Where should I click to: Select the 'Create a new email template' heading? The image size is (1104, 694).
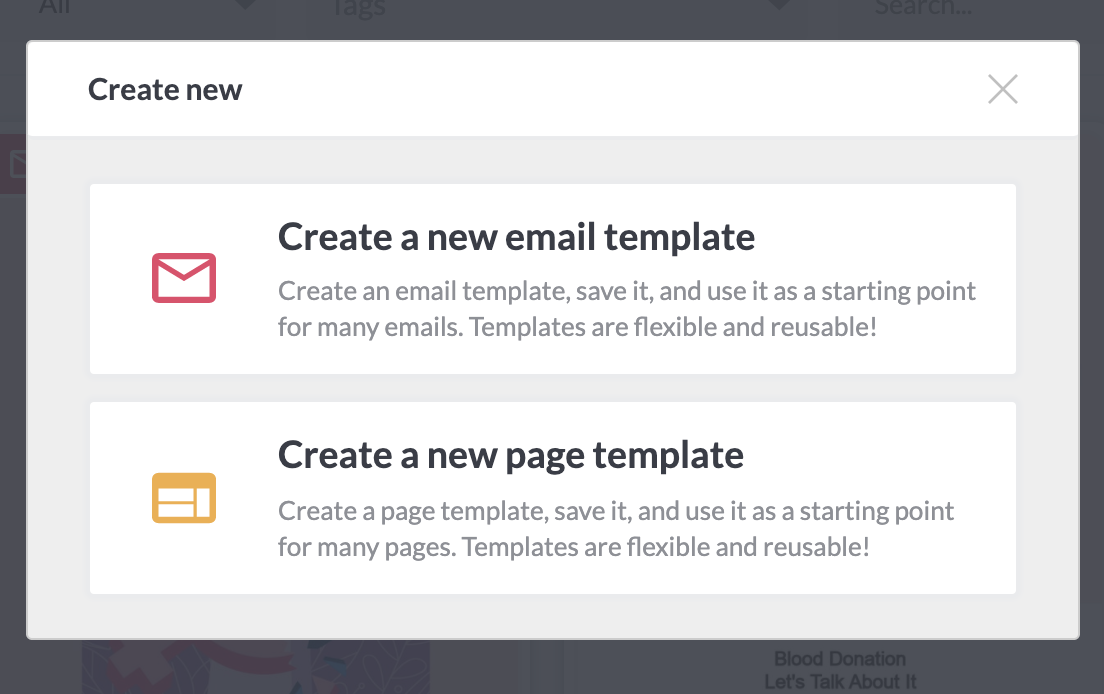coord(516,236)
